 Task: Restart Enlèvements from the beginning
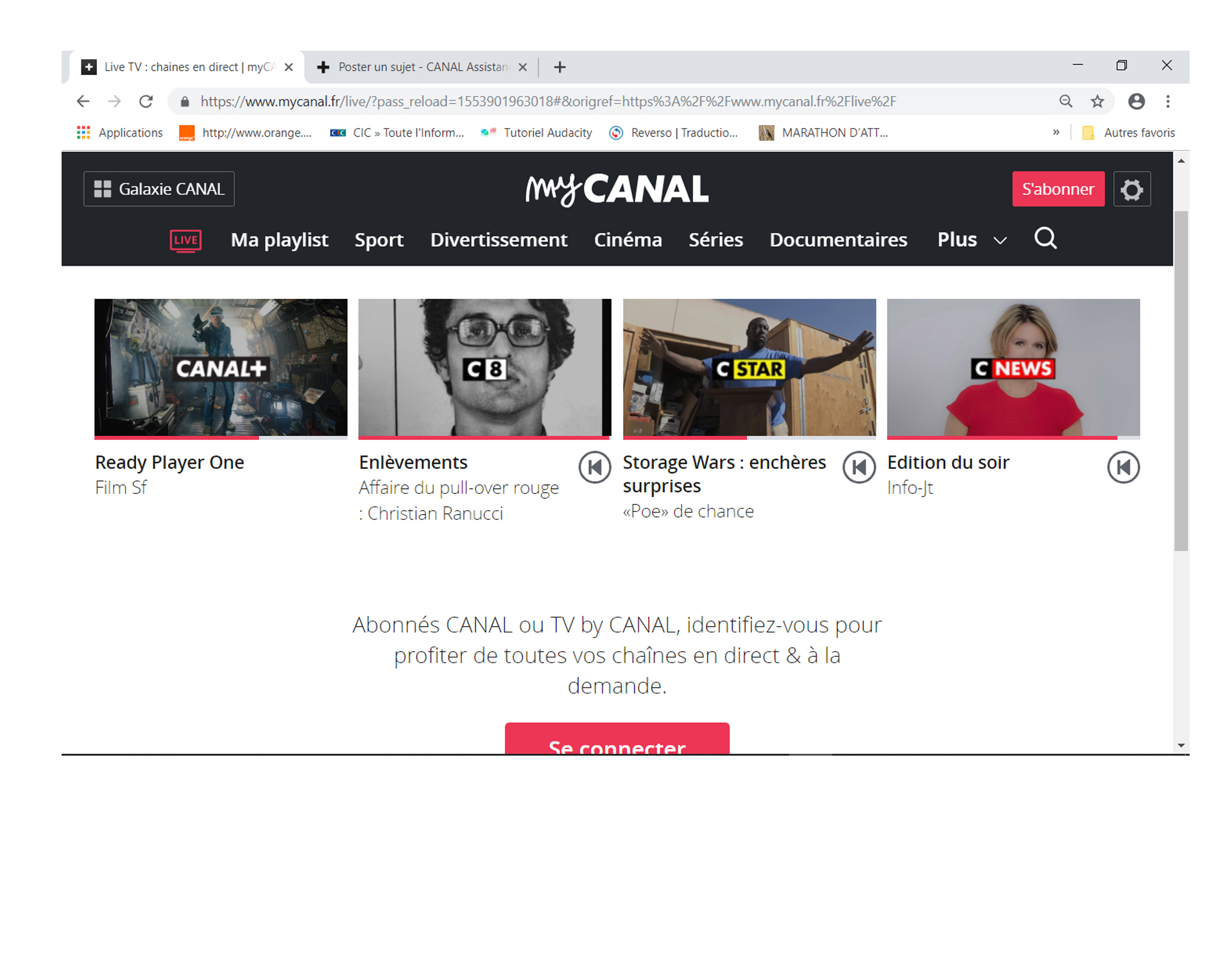tap(595, 468)
